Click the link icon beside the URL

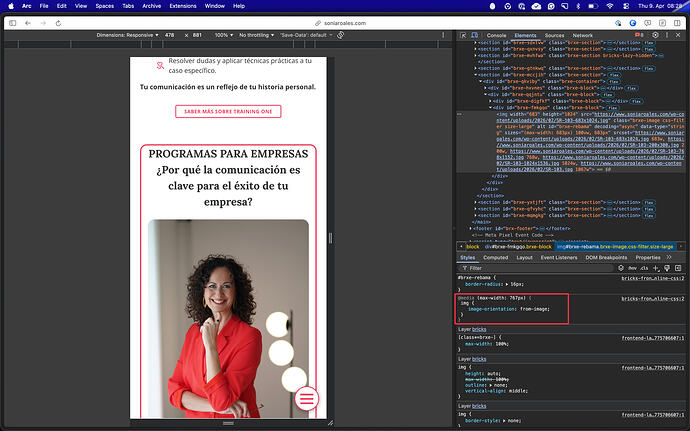click(318, 23)
